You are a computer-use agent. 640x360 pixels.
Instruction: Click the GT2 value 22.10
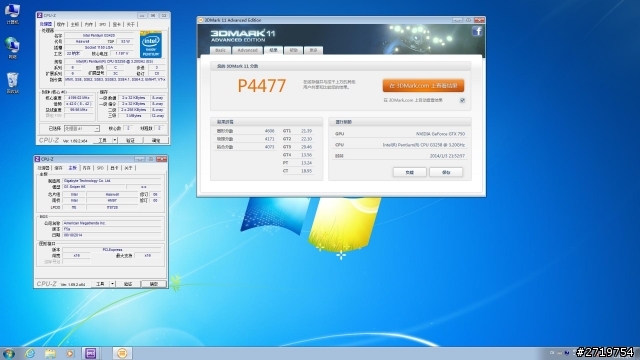[307, 139]
